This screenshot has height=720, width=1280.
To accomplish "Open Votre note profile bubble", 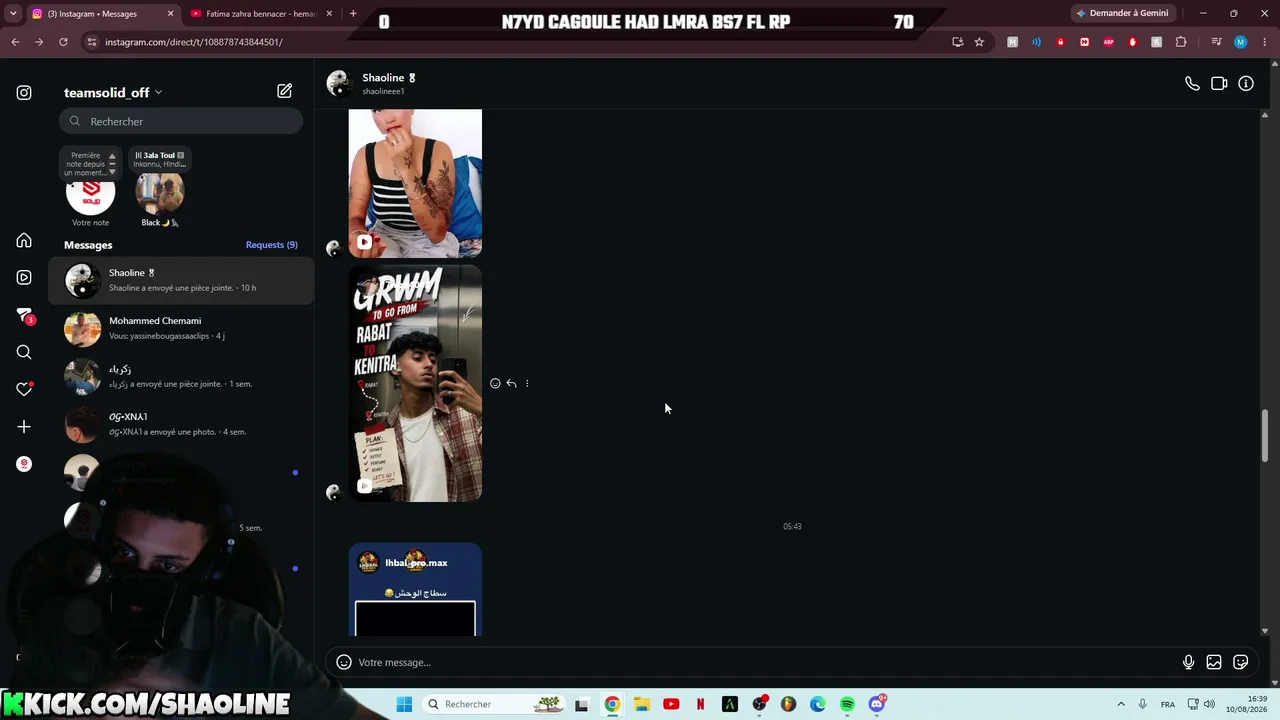I will coord(90,194).
